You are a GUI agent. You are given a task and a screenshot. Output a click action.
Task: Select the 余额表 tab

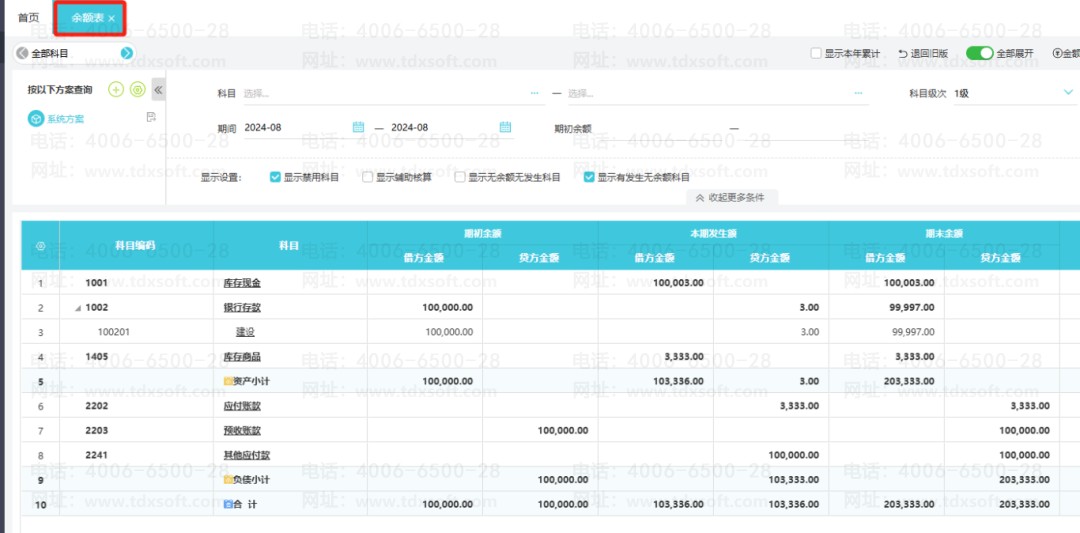(88, 18)
